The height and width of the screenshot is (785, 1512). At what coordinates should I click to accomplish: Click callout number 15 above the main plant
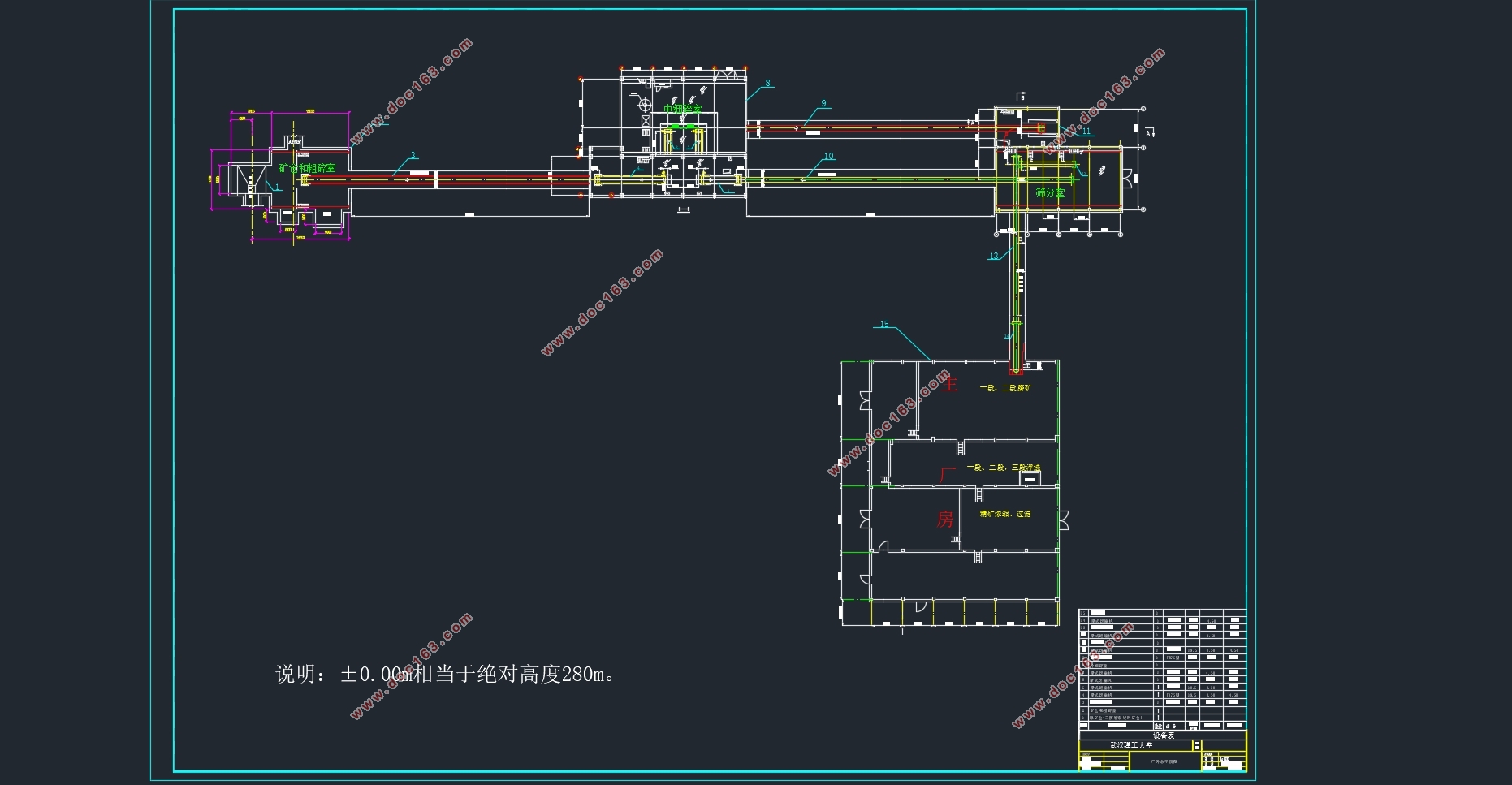pyautogui.click(x=884, y=324)
